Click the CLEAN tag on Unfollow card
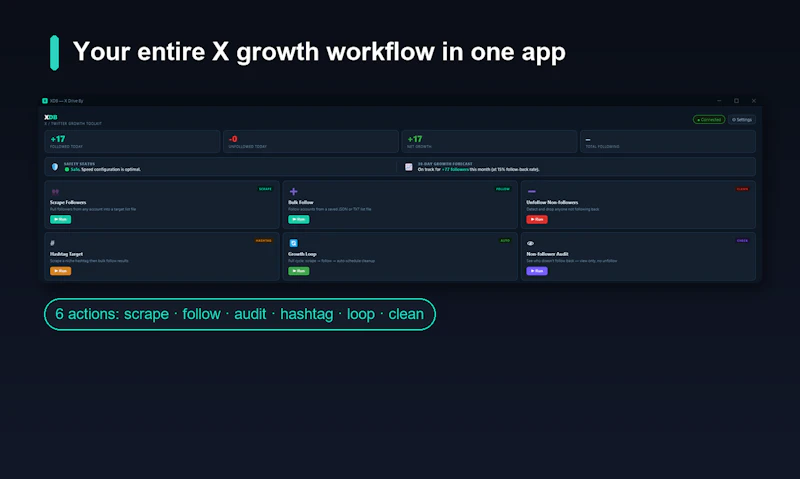 pos(742,189)
